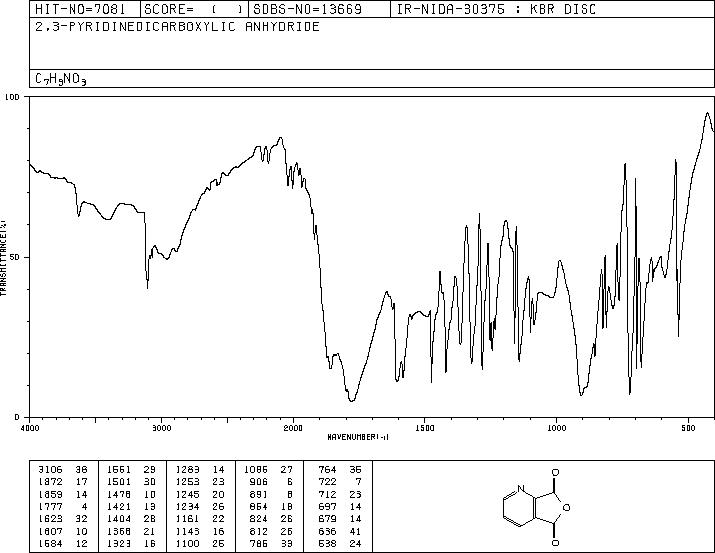Screen dimensions: 715x553
Task: Click the 50 label on the transmittance axis
Action: 15,257
